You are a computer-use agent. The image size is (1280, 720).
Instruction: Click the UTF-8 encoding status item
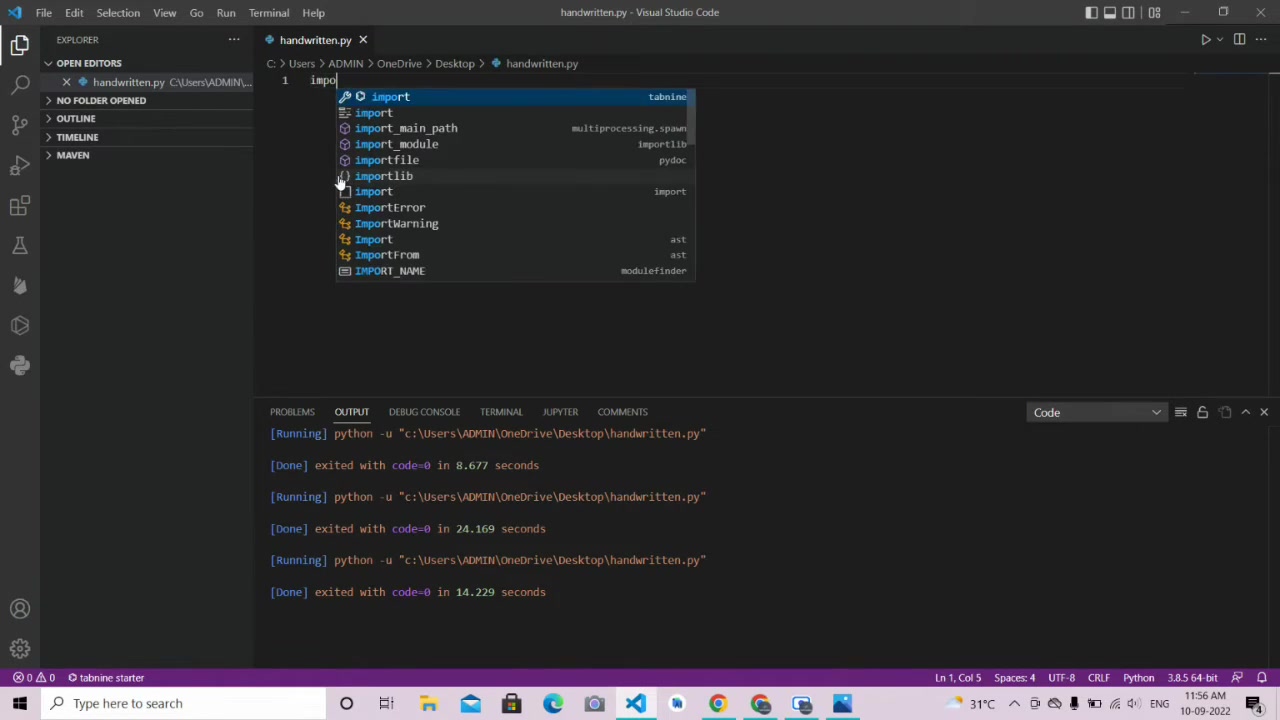(1061, 678)
